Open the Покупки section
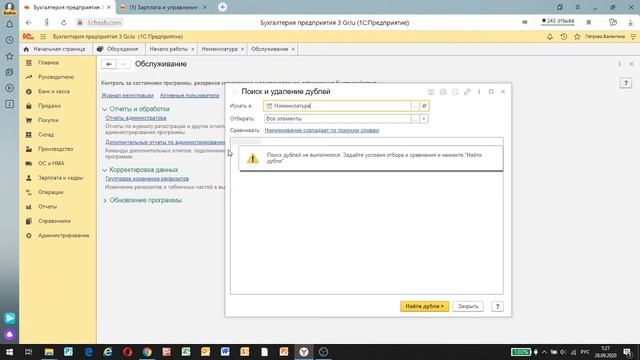Viewport: 640px width, 360px height. point(48,120)
